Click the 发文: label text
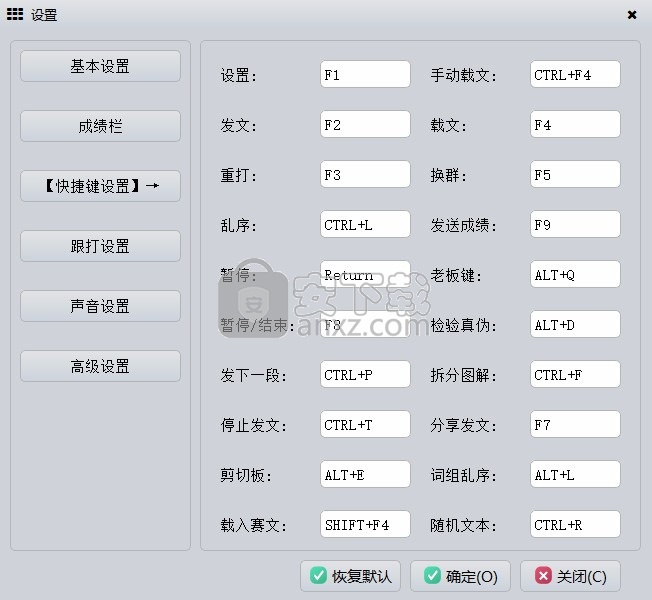652x600 pixels. [239, 126]
